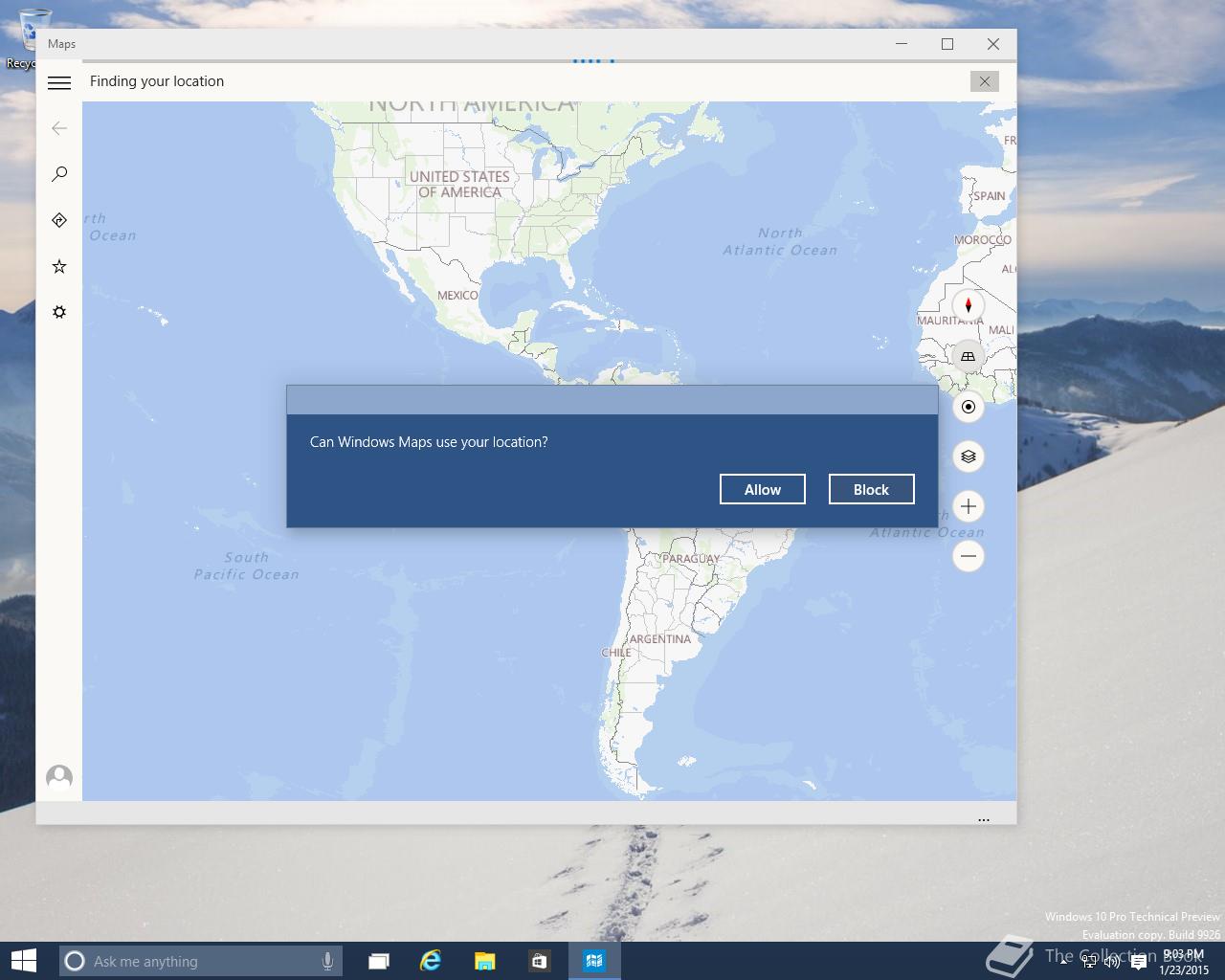Open the Windows Start menu

tap(24, 961)
